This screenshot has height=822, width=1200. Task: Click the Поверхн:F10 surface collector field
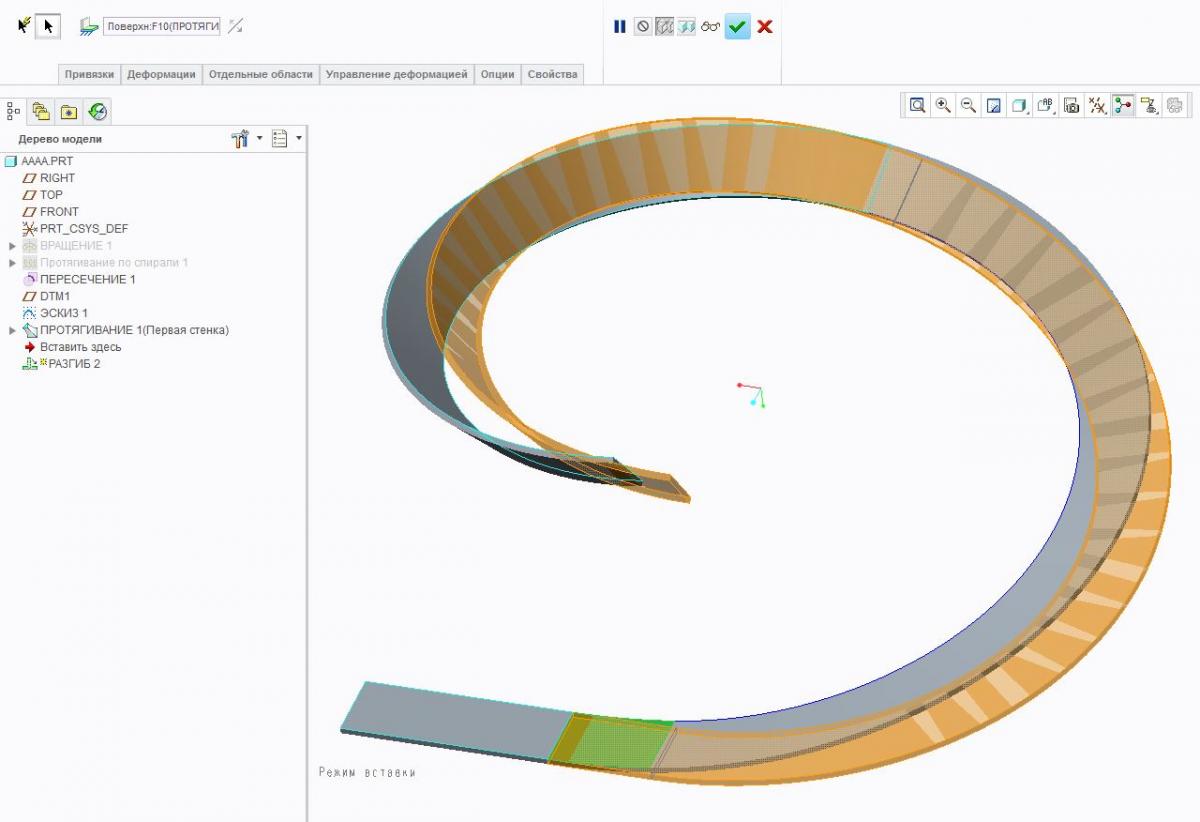162,27
